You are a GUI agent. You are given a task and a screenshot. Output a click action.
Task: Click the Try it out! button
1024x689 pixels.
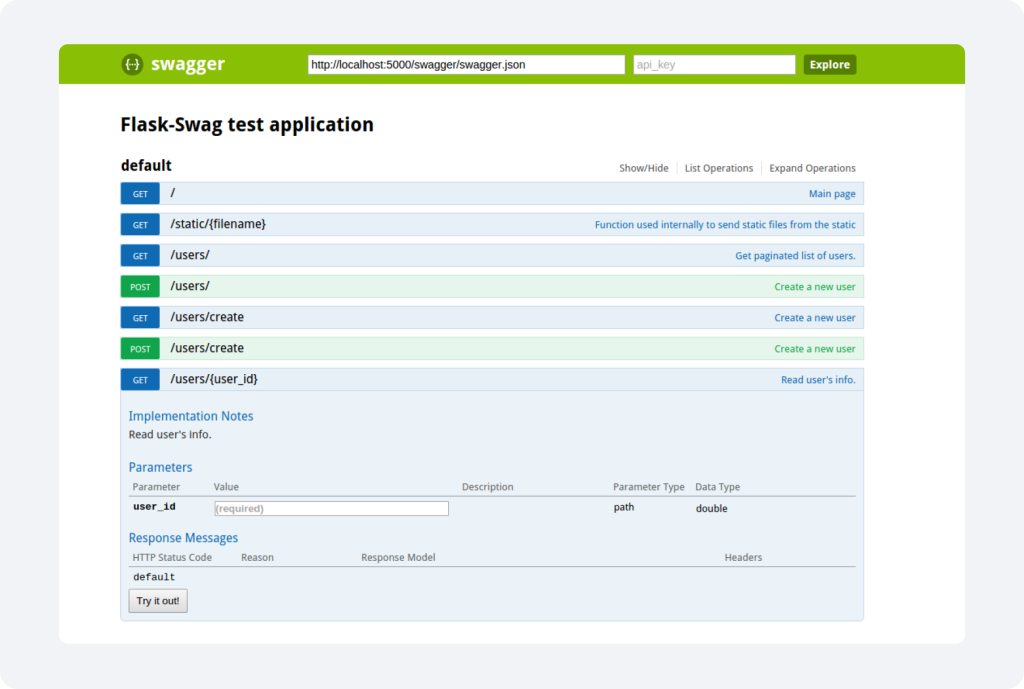pyautogui.click(x=158, y=601)
